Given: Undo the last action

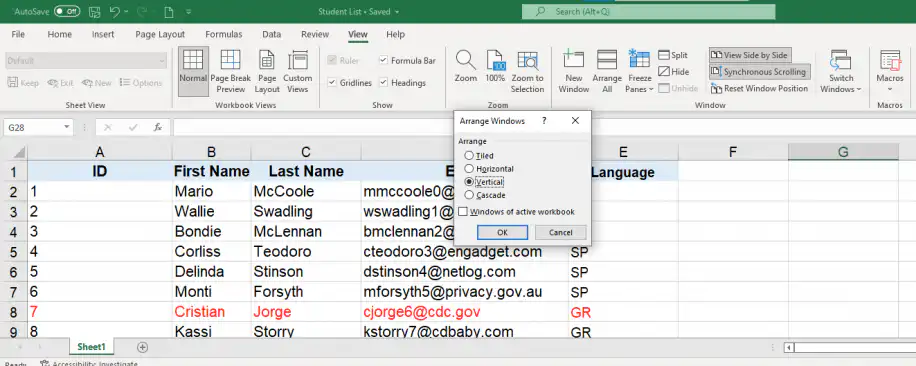Looking at the screenshot, I should [x=114, y=12].
